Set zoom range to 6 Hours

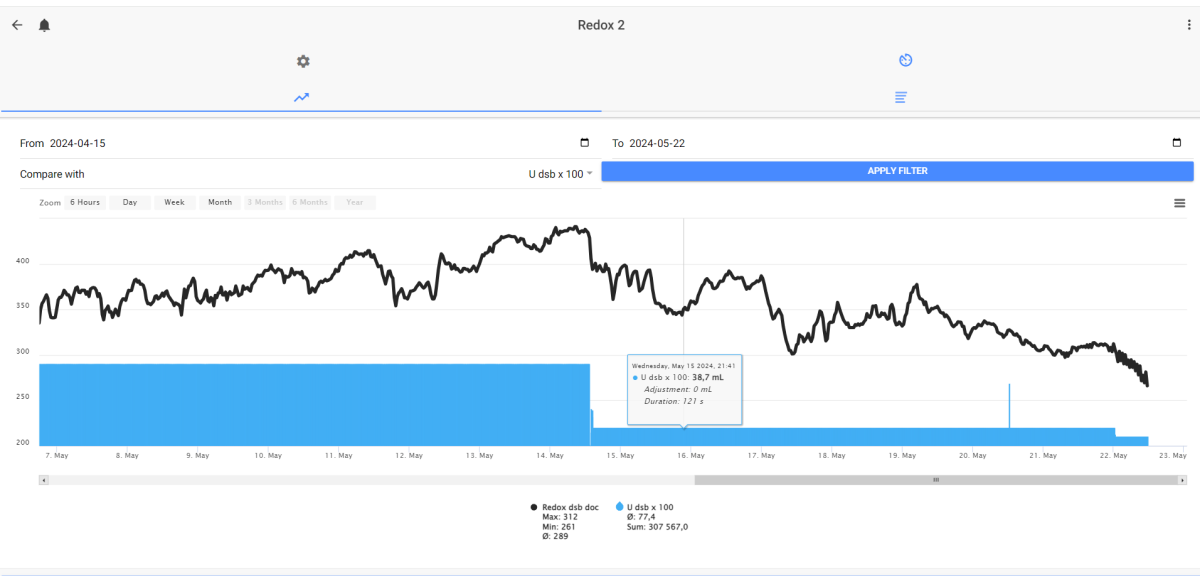(x=85, y=202)
